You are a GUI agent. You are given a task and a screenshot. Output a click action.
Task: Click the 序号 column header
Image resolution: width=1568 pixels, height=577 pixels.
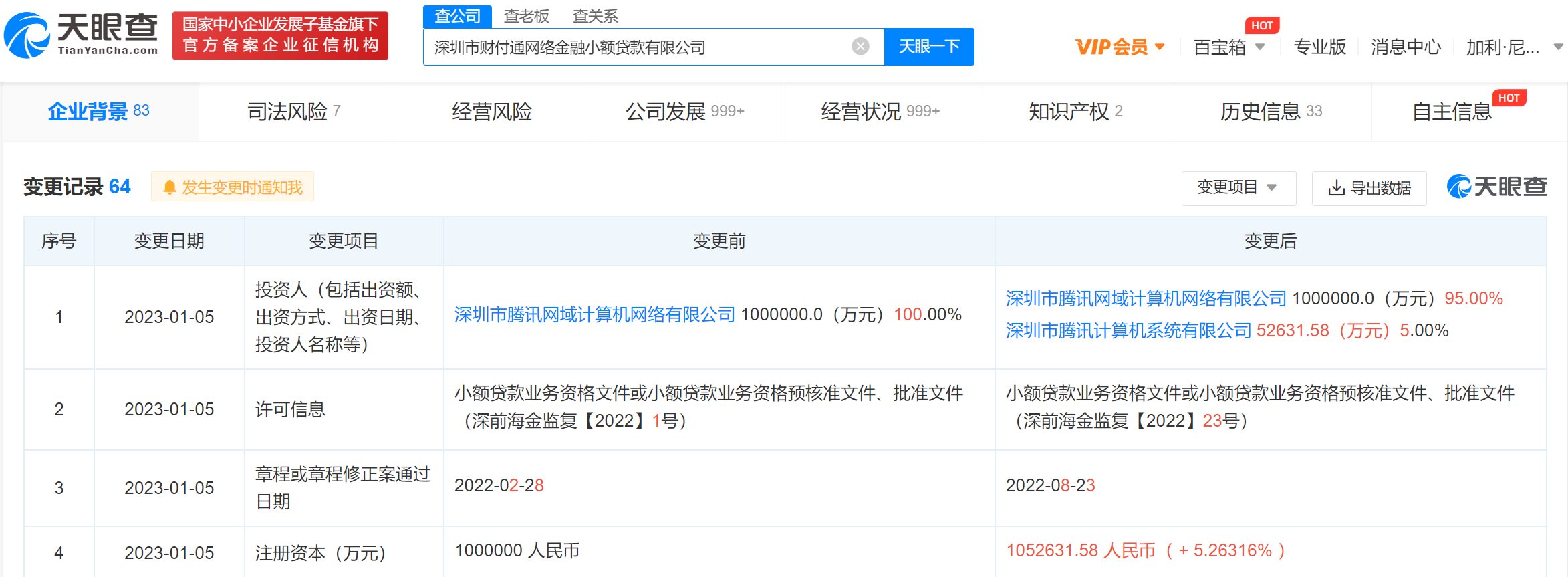(x=59, y=241)
